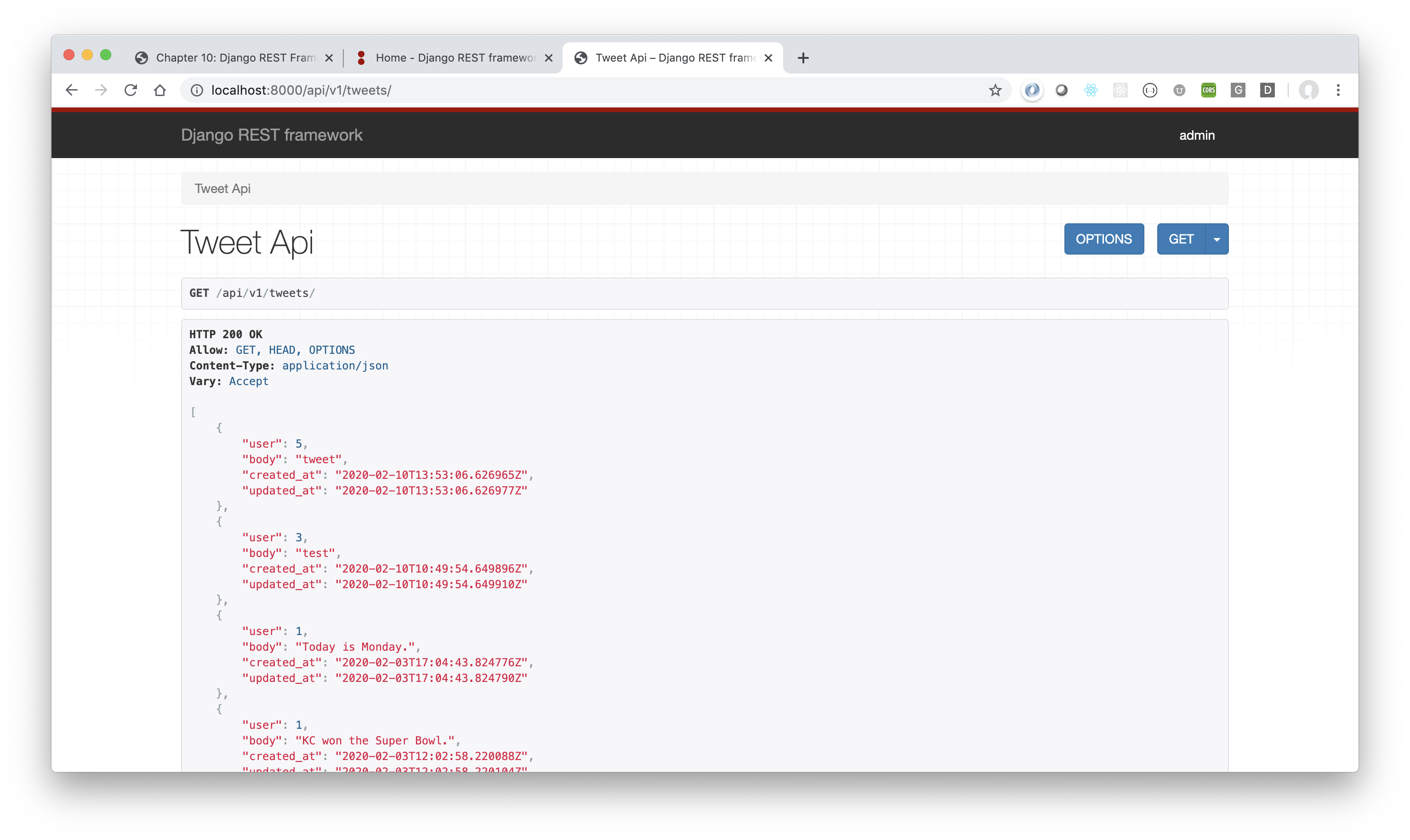Viewport: 1410px width, 840px height.
Task: Open the admin user menu
Action: 1197,135
